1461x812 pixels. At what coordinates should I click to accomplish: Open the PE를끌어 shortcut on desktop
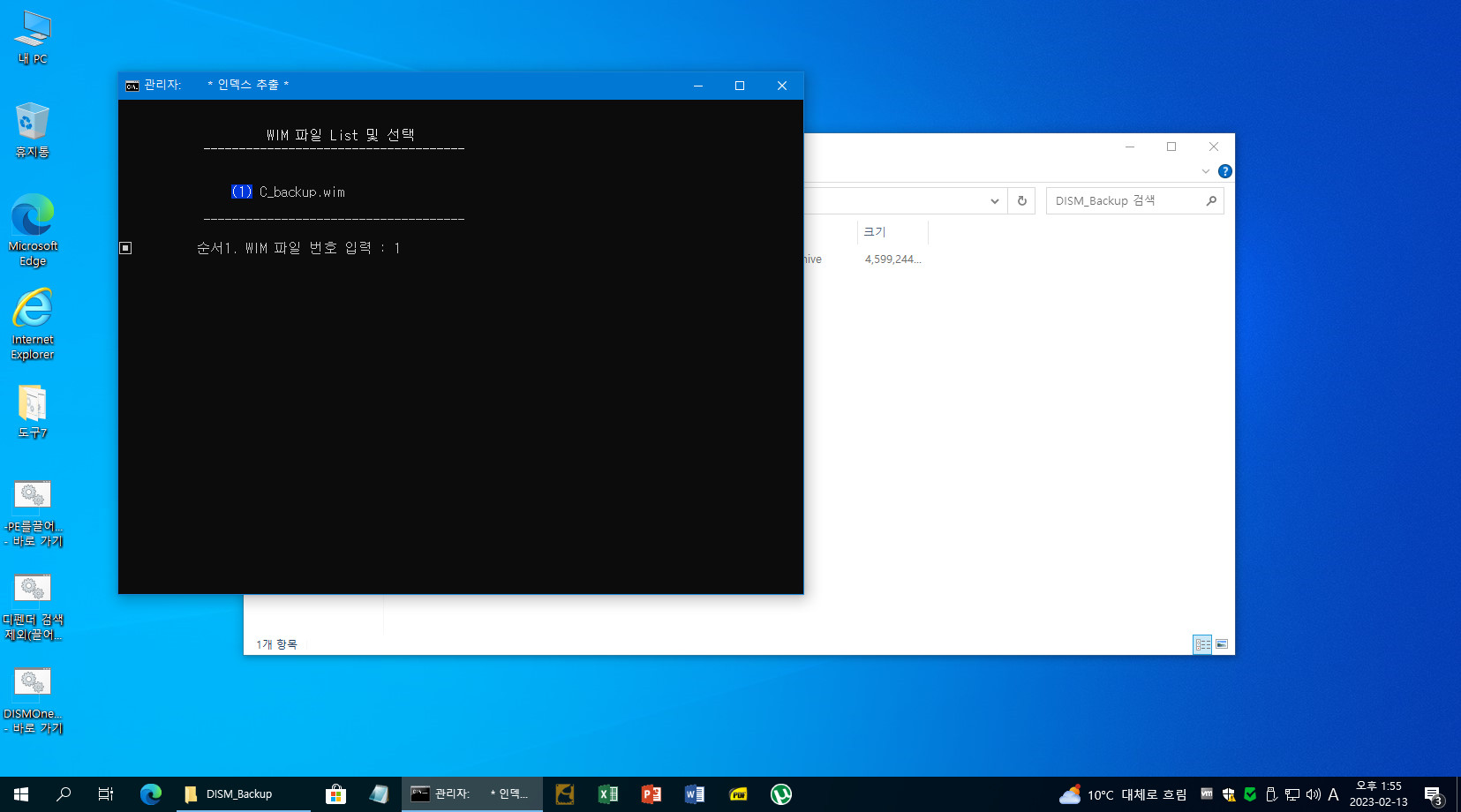click(33, 514)
